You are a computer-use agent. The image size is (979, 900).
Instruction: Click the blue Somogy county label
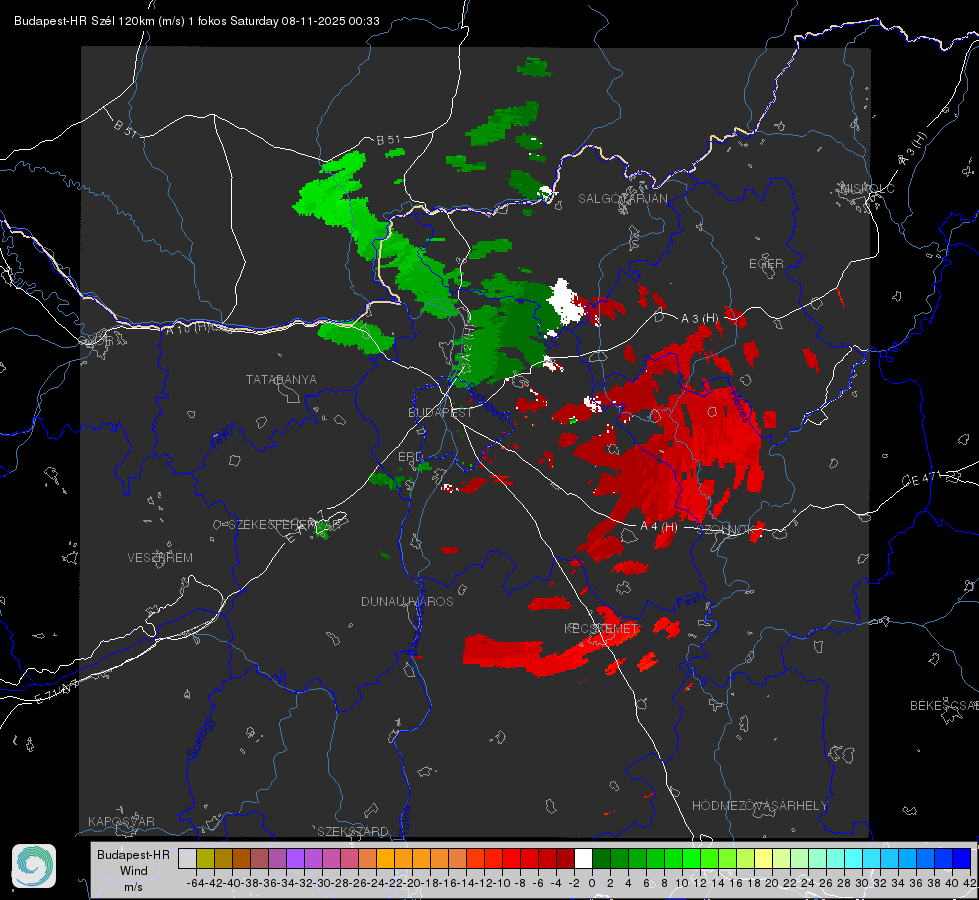pyautogui.click(x=200, y=738)
